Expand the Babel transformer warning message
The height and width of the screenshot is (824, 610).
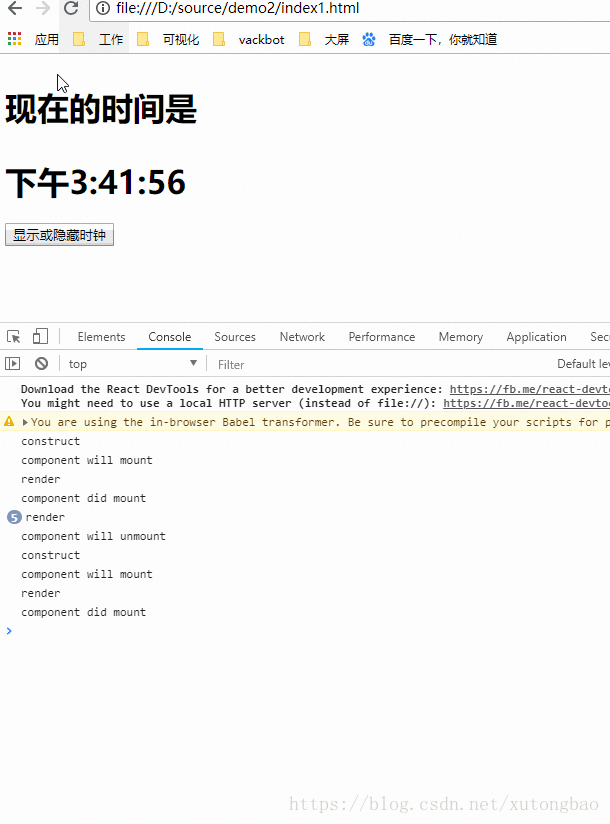[25, 422]
